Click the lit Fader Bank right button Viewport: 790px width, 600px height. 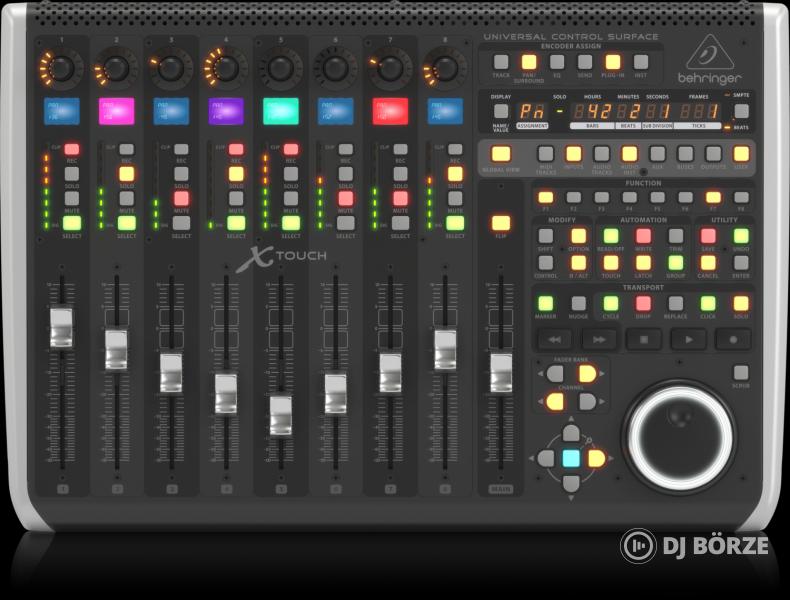click(x=587, y=374)
